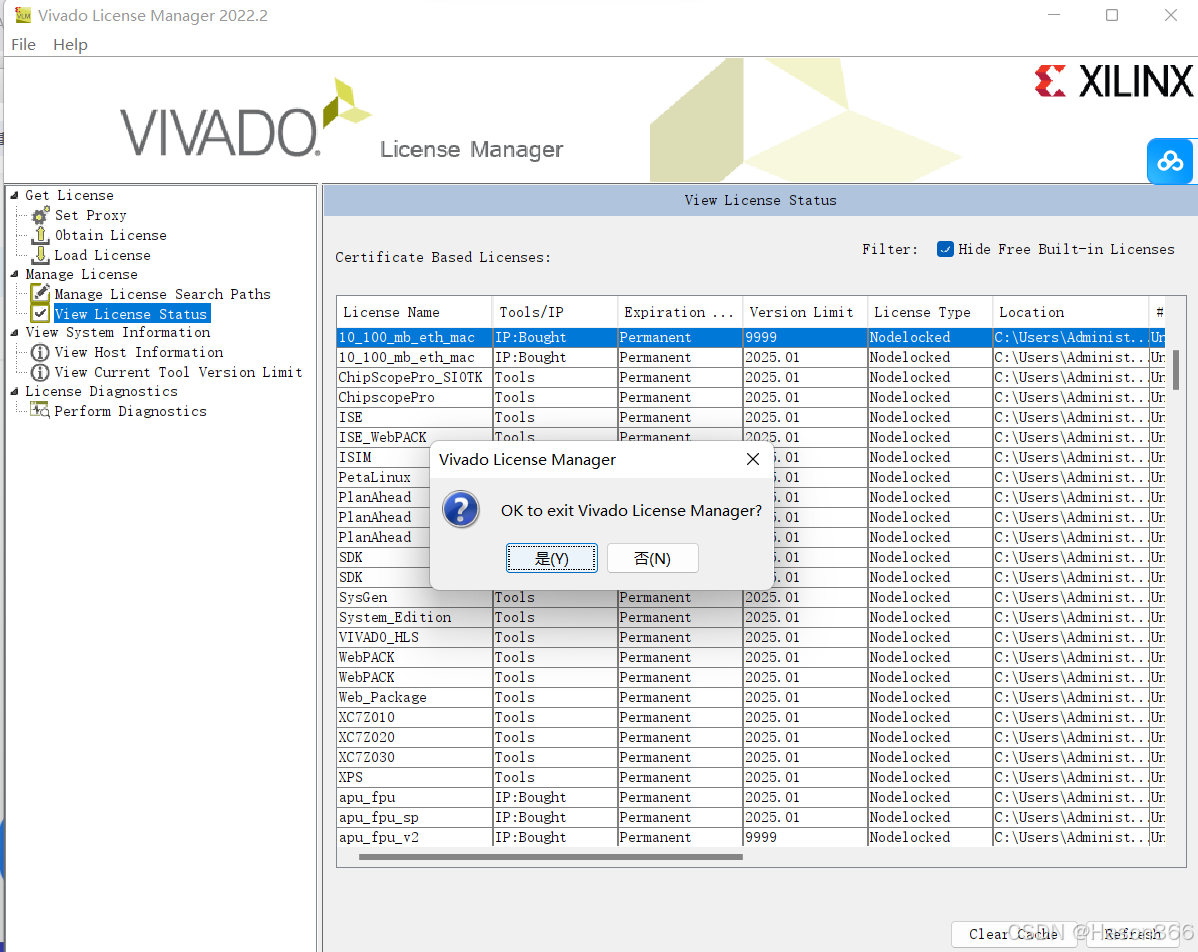Select the XC7Z020 license row
Viewport: 1198px width, 952px height.
pyautogui.click(x=751, y=737)
